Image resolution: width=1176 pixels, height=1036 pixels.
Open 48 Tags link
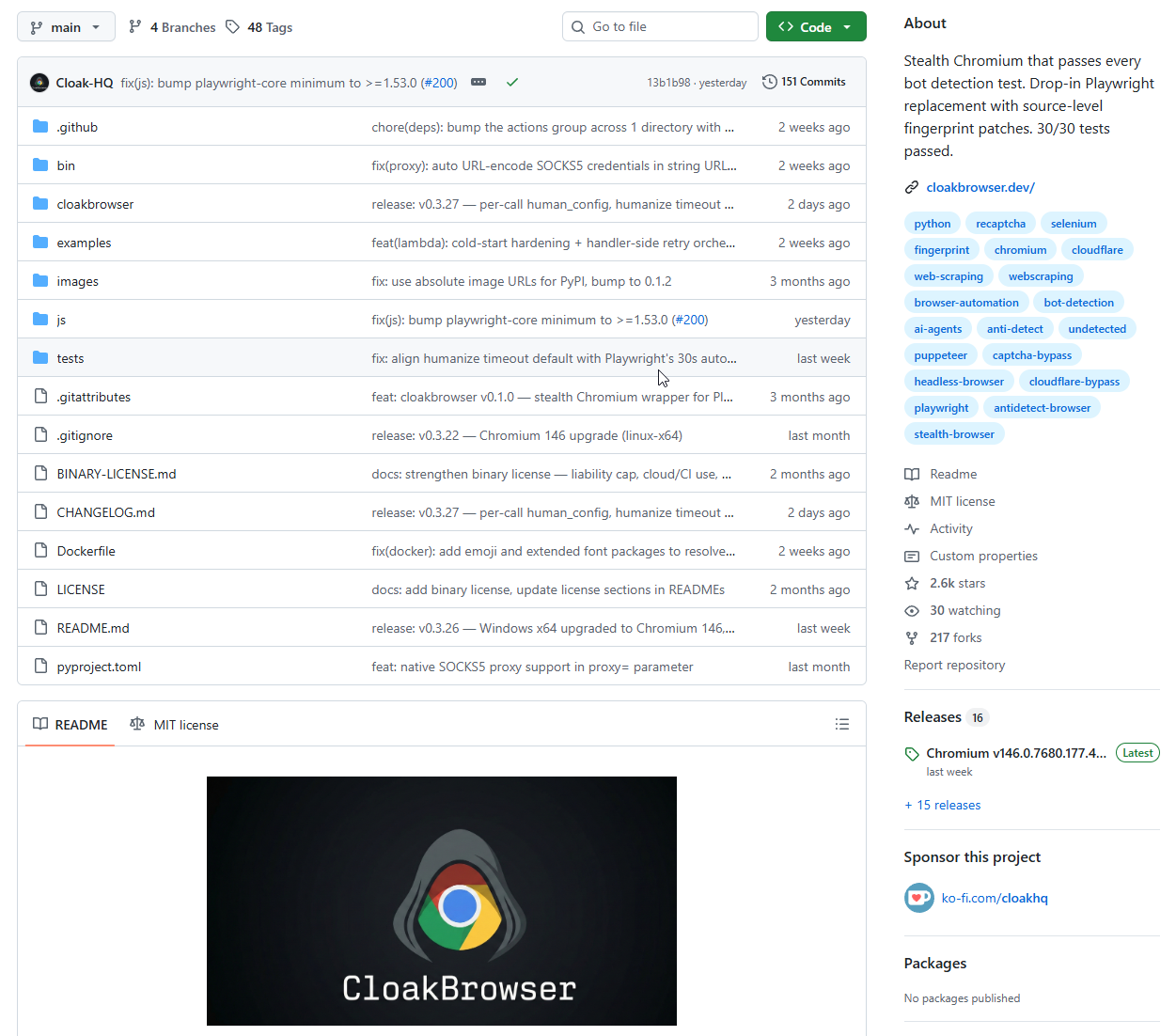point(259,27)
